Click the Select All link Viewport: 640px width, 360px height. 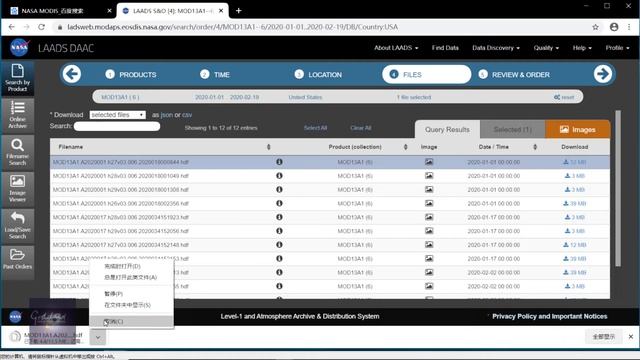[x=315, y=128]
